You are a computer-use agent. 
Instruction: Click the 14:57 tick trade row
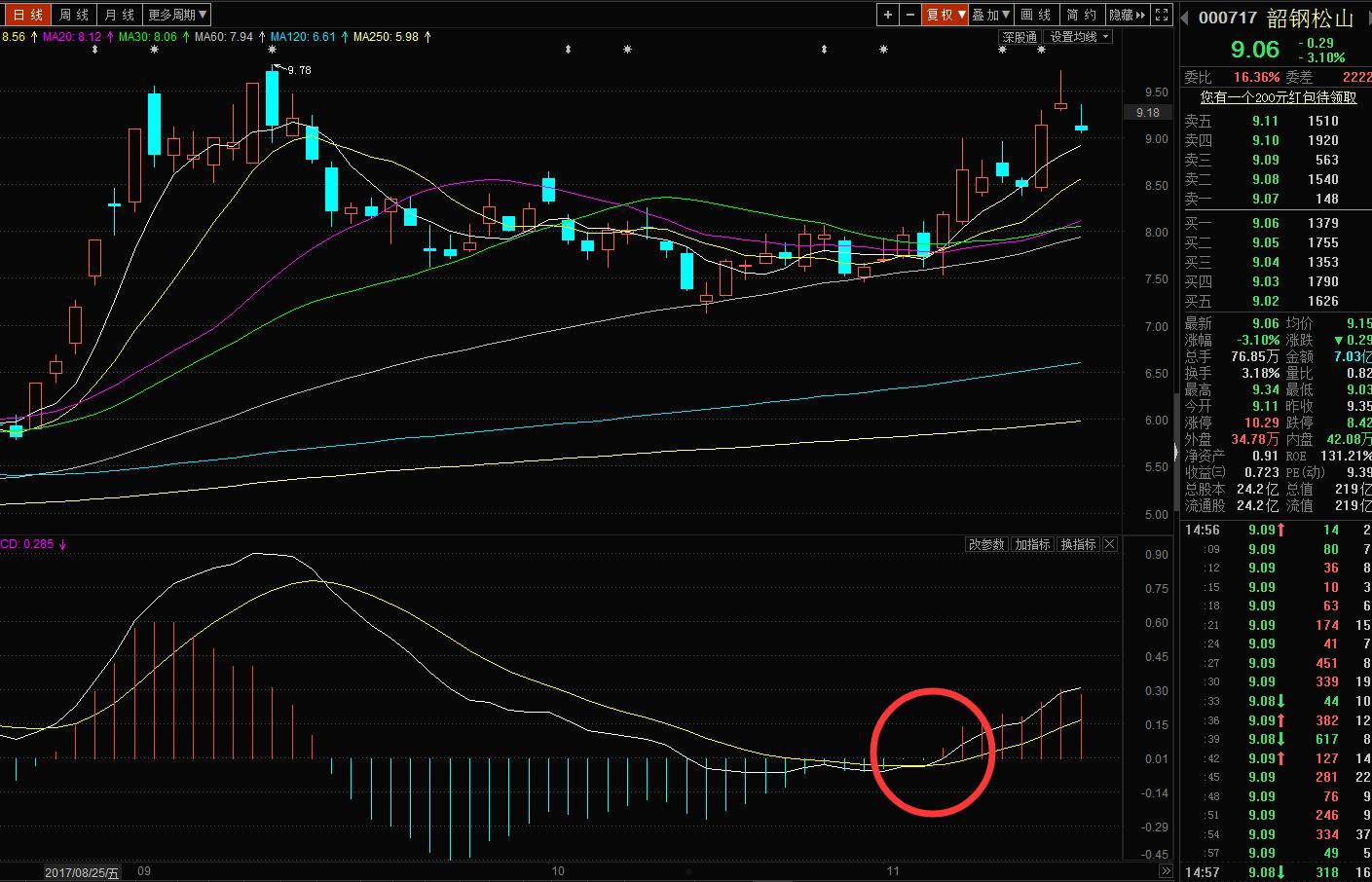click(1277, 872)
